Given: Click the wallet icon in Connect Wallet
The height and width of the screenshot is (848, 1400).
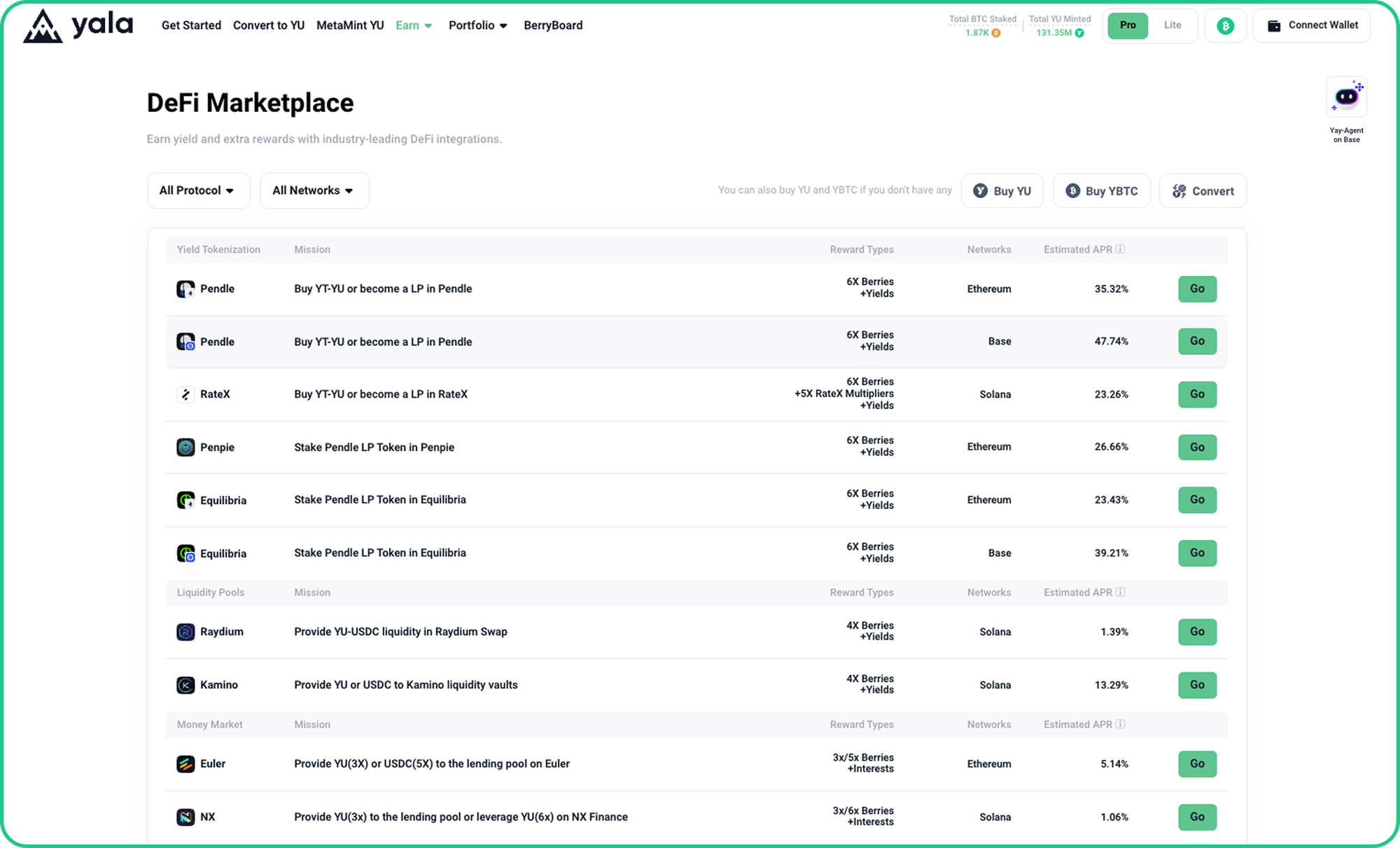Looking at the screenshot, I should point(1274,26).
